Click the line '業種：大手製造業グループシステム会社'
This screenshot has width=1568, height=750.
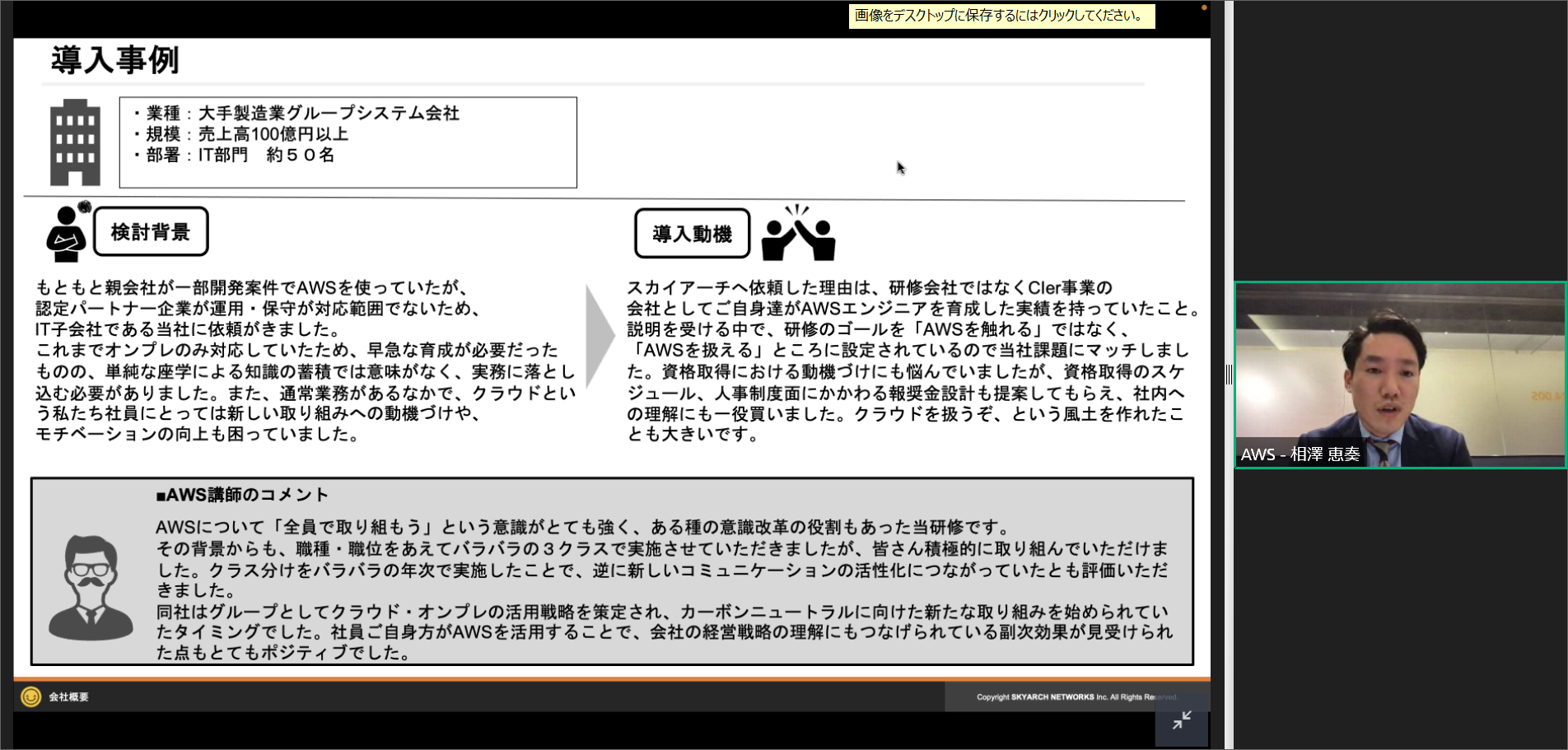click(296, 114)
